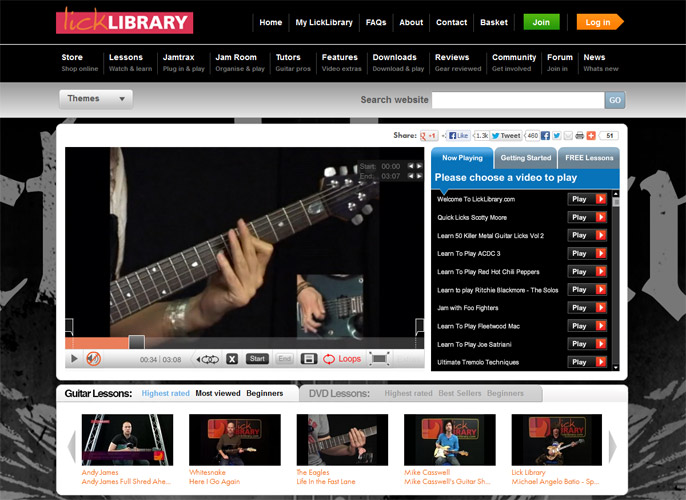This screenshot has height=500, width=686.
Task: Open the Jamtrax menu
Action: (x=183, y=63)
